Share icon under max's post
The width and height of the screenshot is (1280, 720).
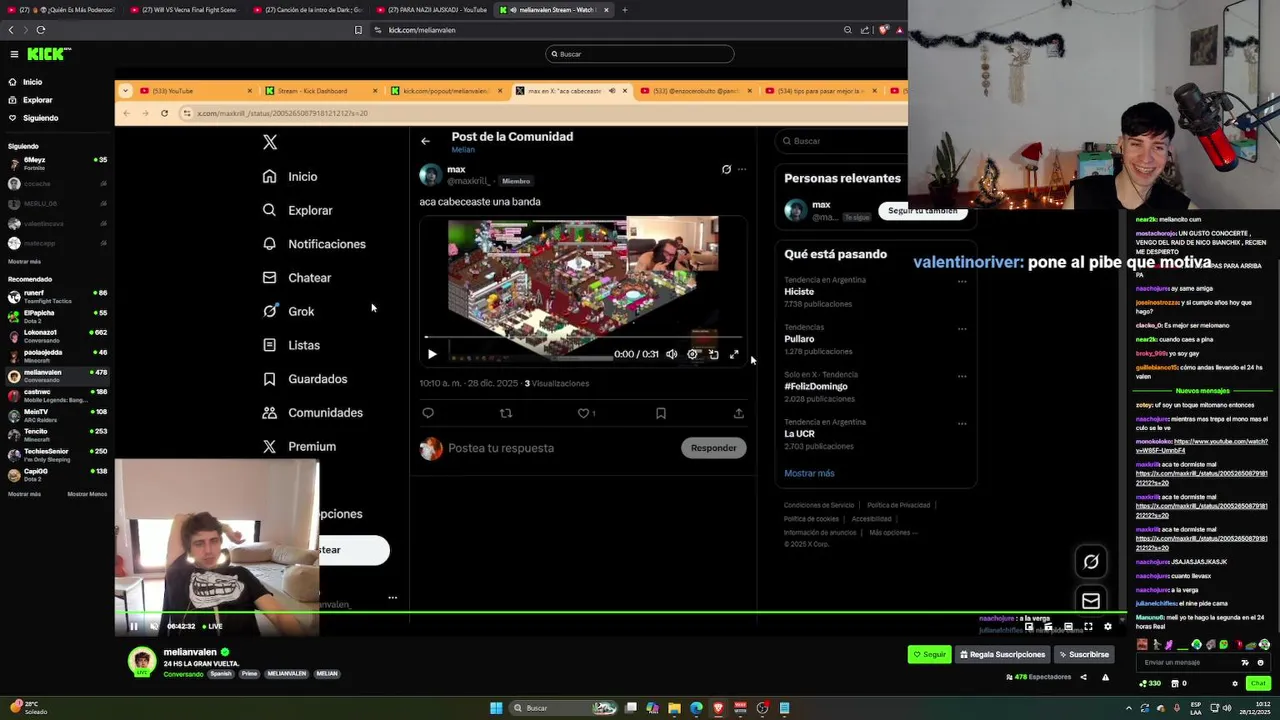739,413
